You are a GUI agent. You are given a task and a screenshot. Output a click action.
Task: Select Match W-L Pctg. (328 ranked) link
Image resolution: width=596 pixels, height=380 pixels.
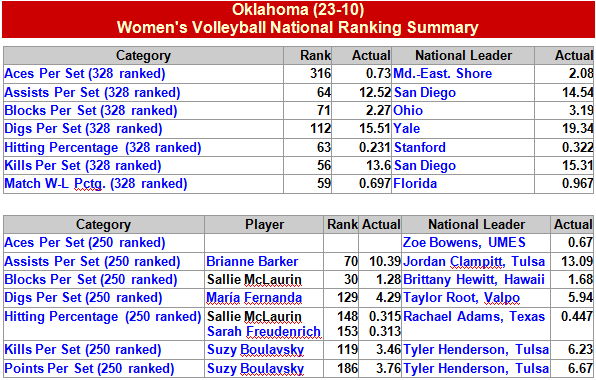click(96, 184)
